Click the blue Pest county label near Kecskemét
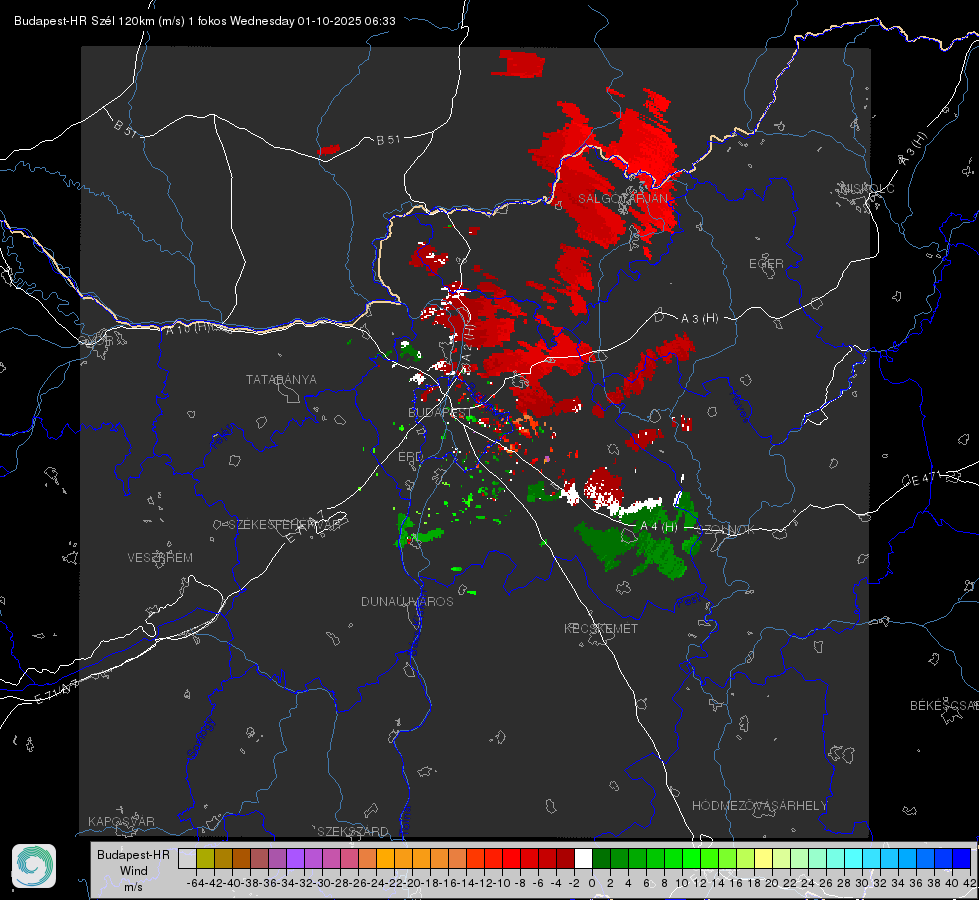 point(689,601)
